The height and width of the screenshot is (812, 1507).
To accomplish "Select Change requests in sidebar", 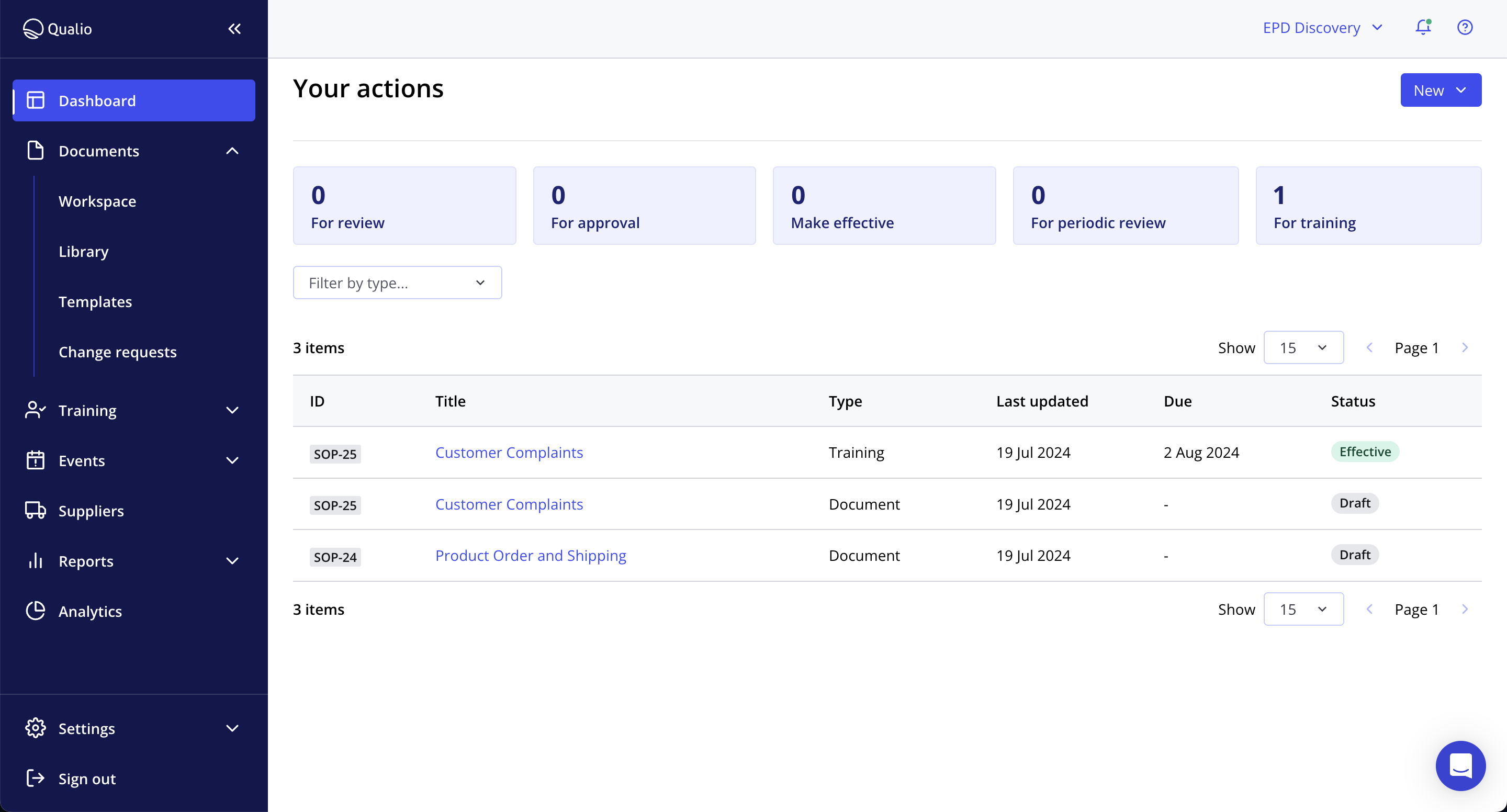I will (118, 352).
